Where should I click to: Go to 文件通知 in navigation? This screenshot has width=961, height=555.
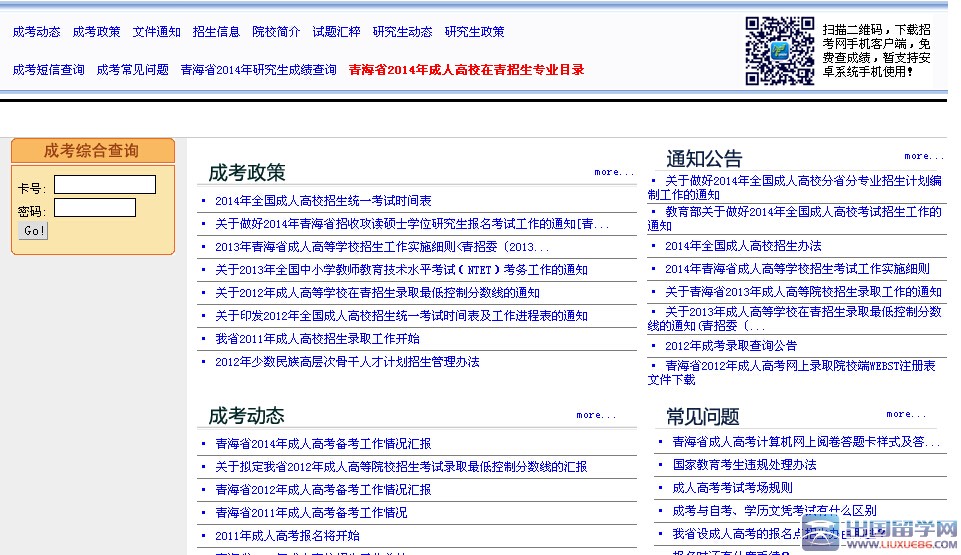pyautogui.click(x=157, y=32)
